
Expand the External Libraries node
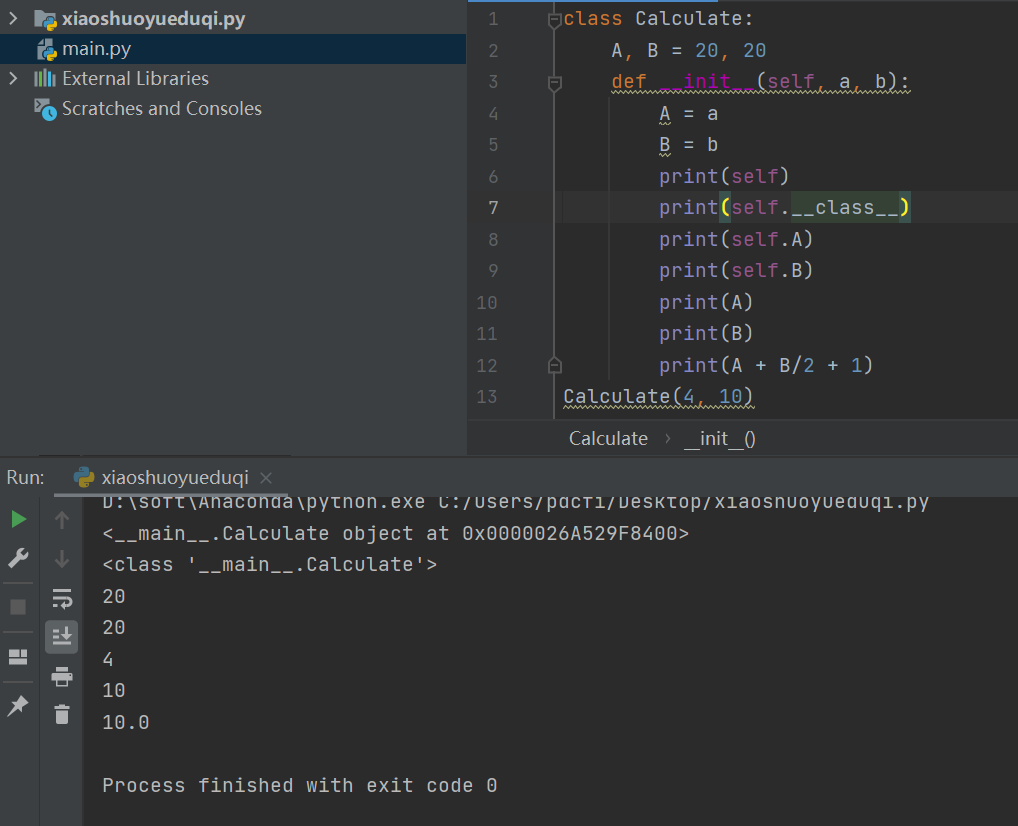point(13,78)
